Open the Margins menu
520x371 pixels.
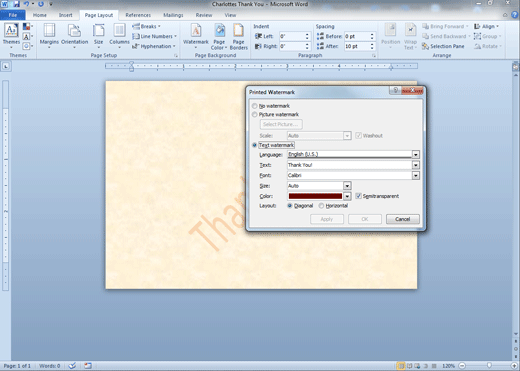[x=49, y=35]
